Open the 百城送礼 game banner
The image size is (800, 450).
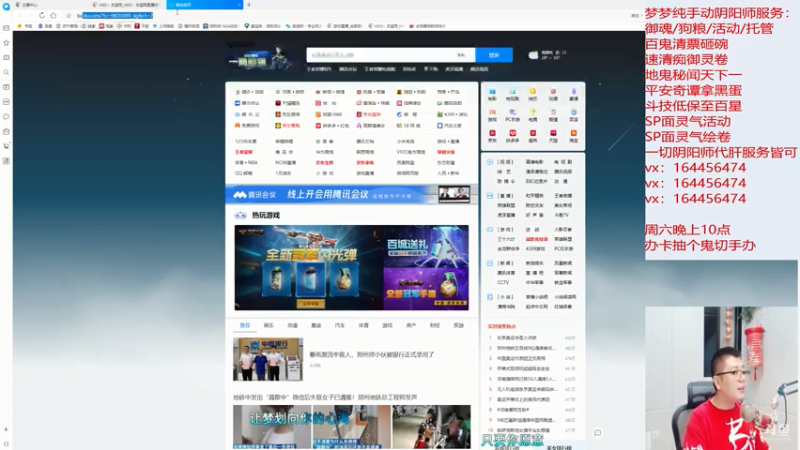(x=426, y=246)
